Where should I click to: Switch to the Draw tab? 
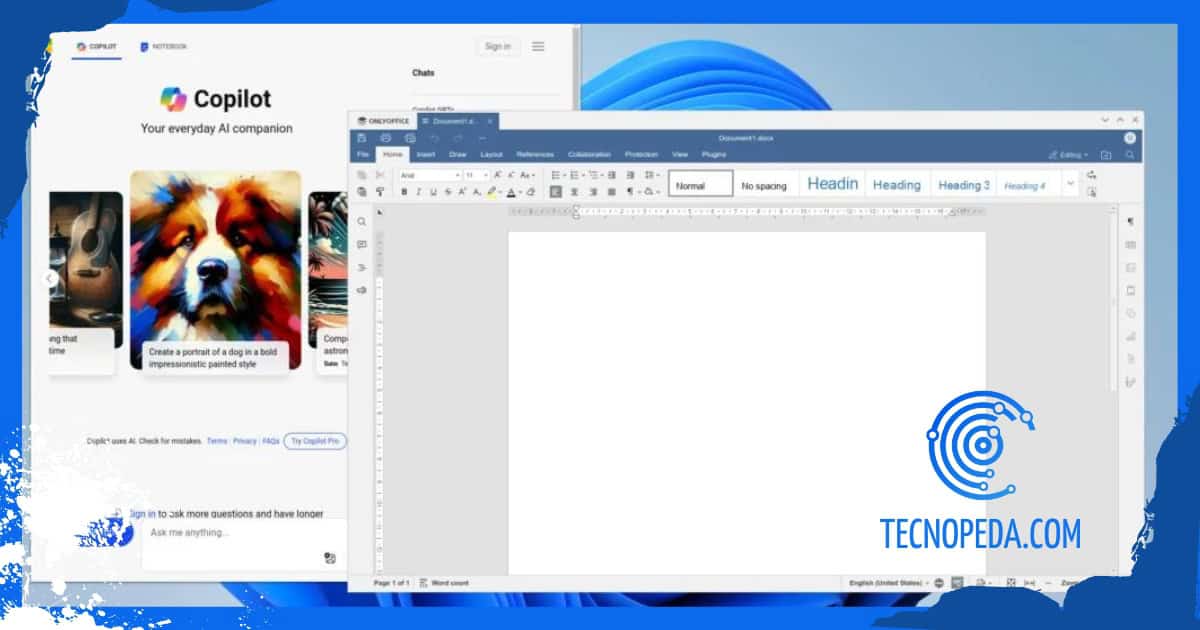(458, 155)
